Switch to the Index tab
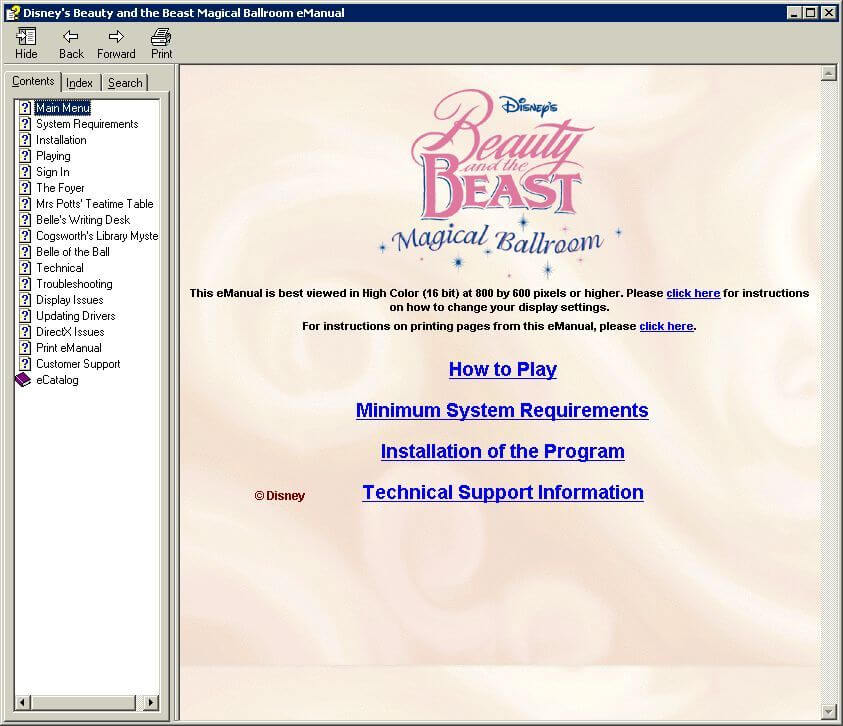Viewport: 843px width, 726px height. coord(80,83)
